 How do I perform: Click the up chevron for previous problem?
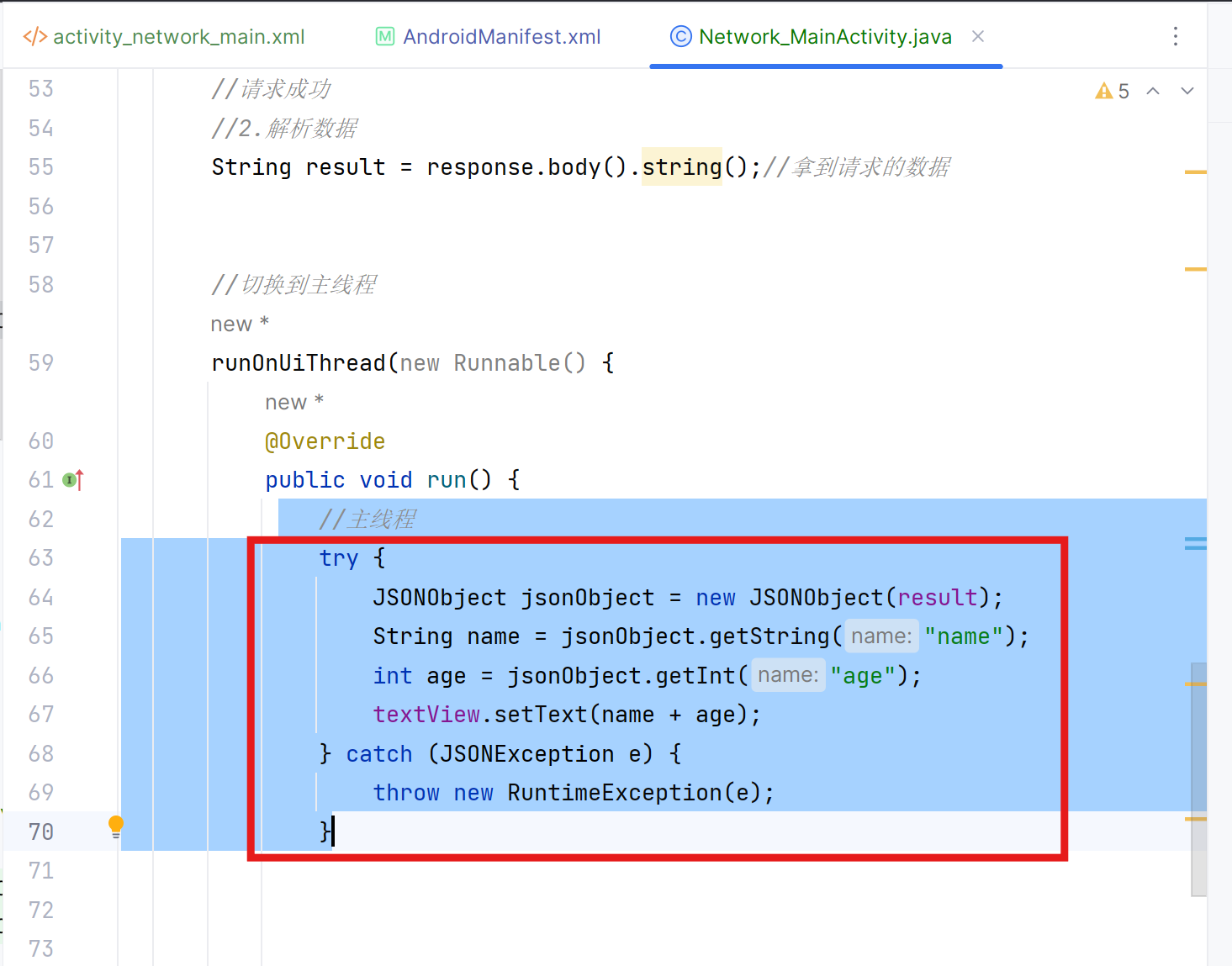(x=1153, y=91)
